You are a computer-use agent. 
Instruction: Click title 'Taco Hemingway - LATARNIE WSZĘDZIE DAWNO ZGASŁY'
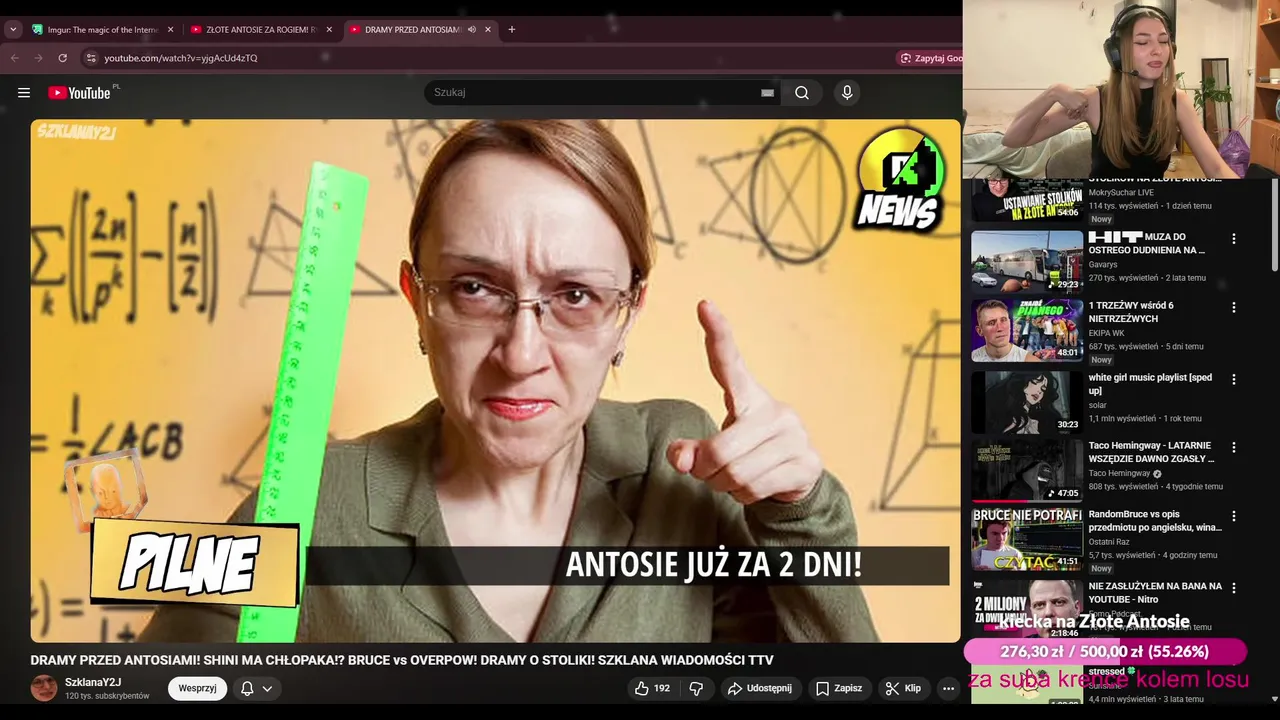tap(1151, 452)
